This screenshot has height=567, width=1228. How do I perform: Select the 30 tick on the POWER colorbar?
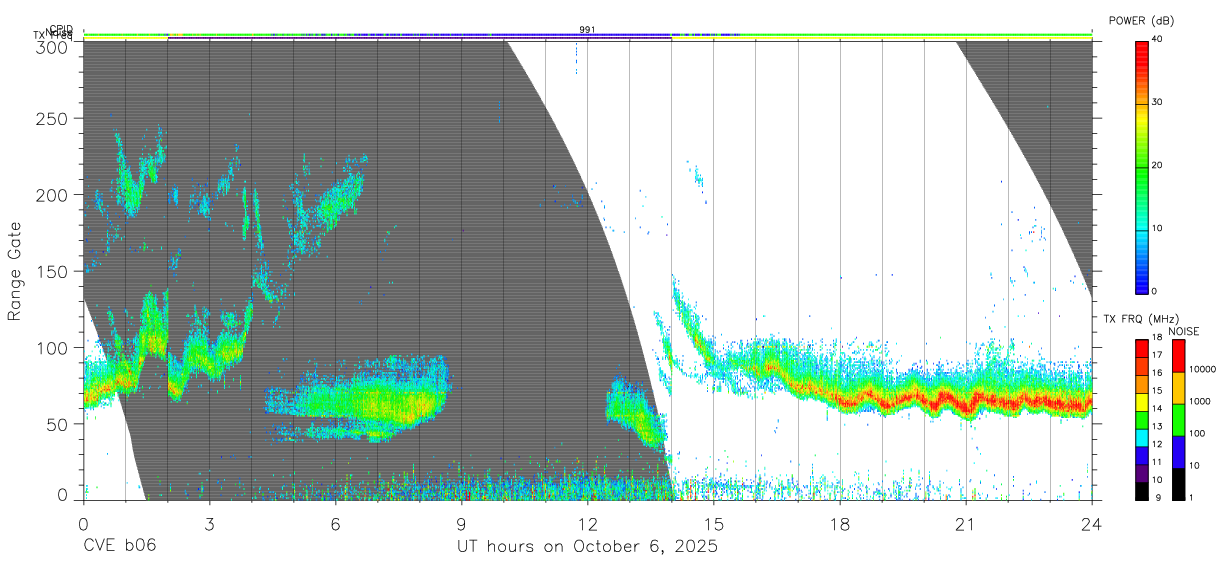tap(1159, 102)
